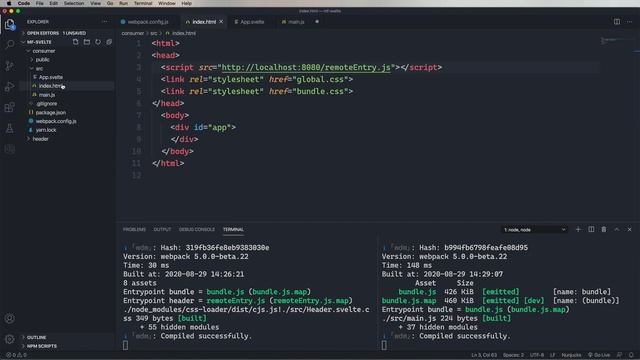Open webpack.config.js in the file tree
This screenshot has height=360, width=640.
pyautogui.click(x=56, y=121)
